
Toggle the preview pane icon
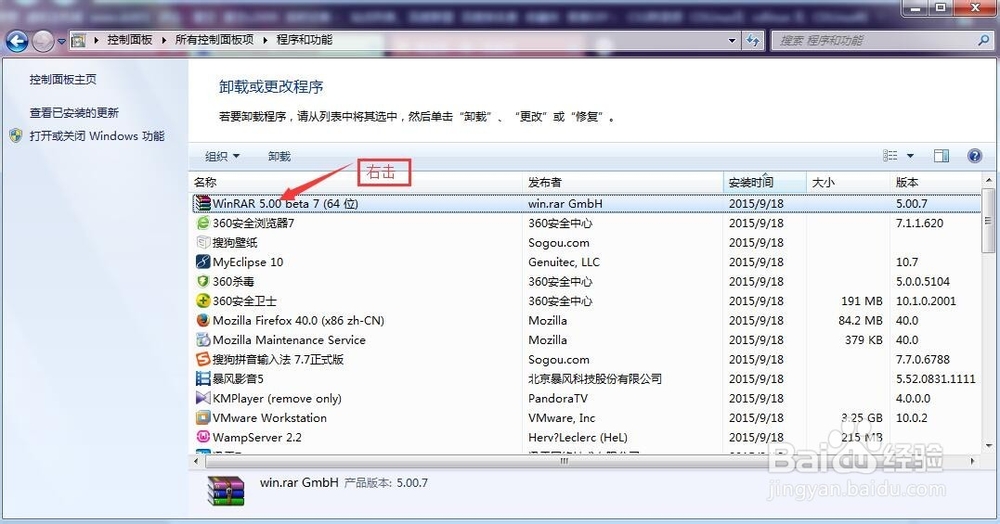point(941,156)
